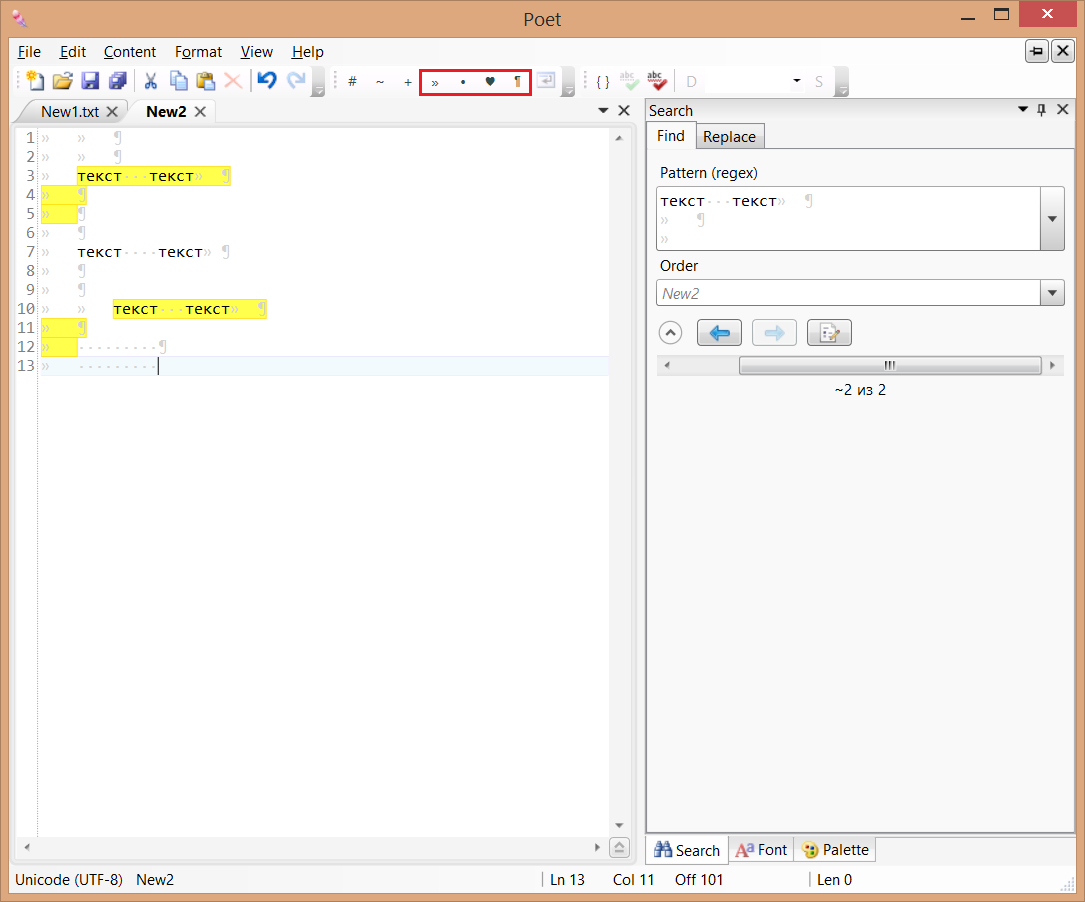The image size is (1085, 902).
Task: Switch to the New1.txt tab
Action: click(70, 111)
